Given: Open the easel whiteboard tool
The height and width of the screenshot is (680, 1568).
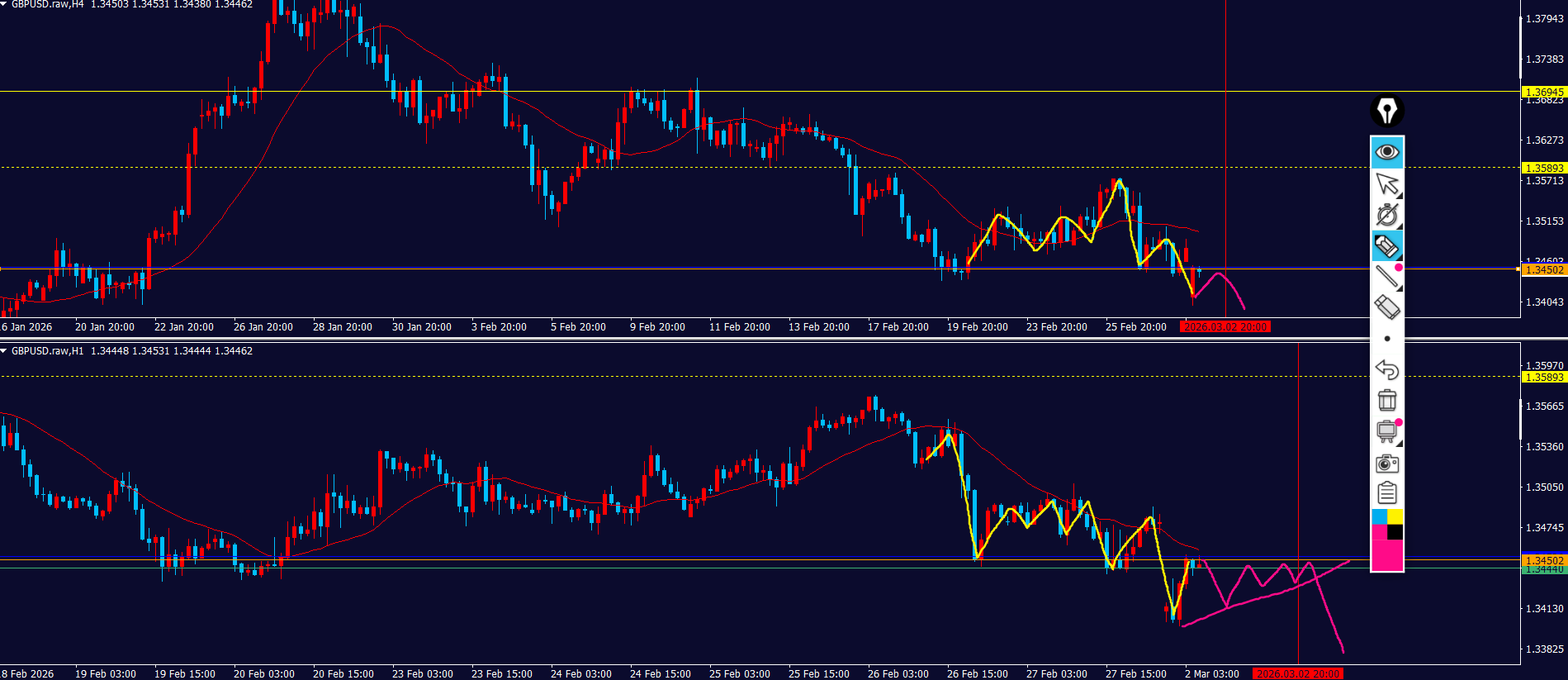Looking at the screenshot, I should tap(1387, 431).
